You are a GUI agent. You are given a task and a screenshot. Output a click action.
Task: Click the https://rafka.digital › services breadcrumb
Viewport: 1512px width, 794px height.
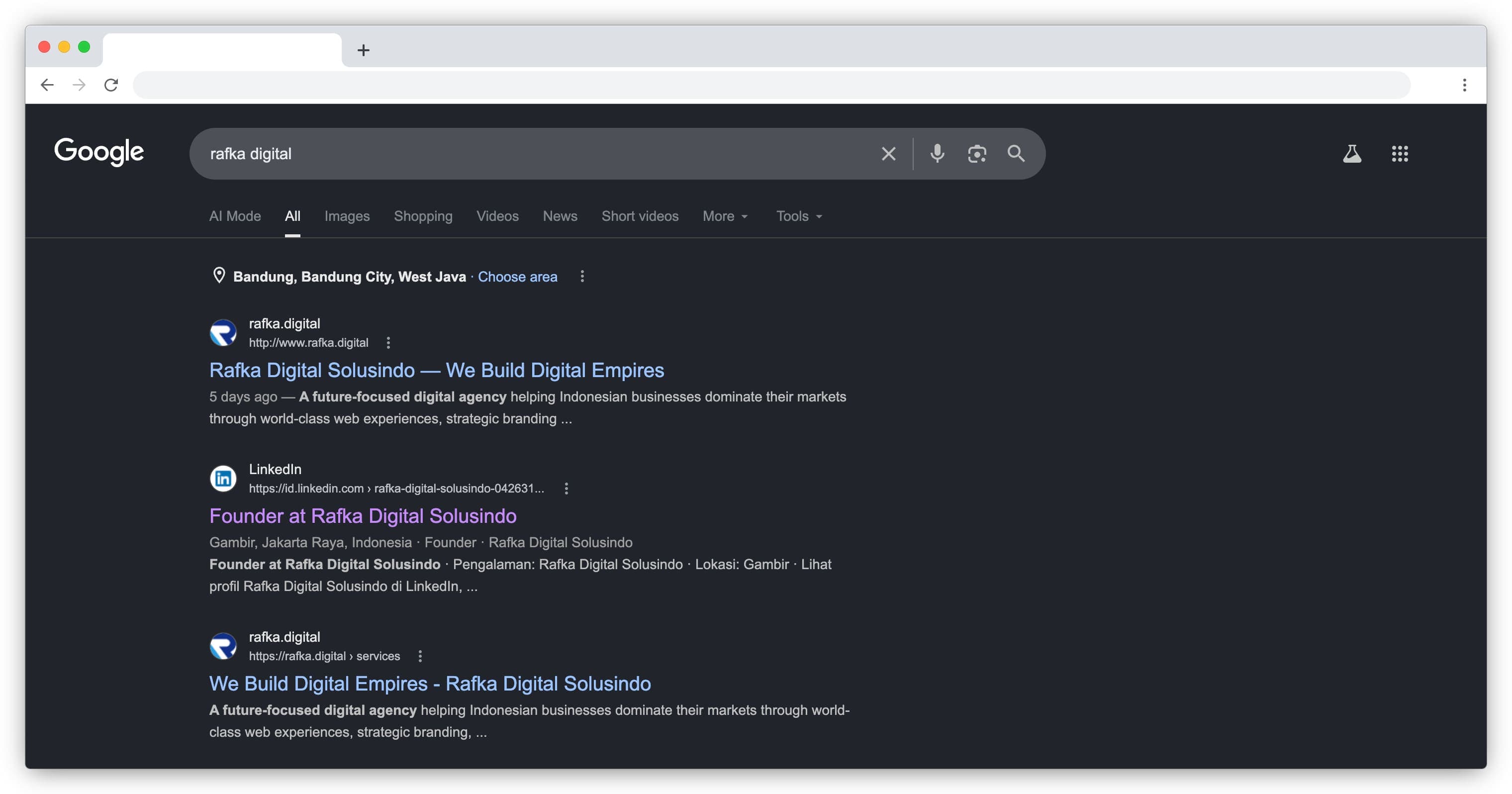coord(324,656)
